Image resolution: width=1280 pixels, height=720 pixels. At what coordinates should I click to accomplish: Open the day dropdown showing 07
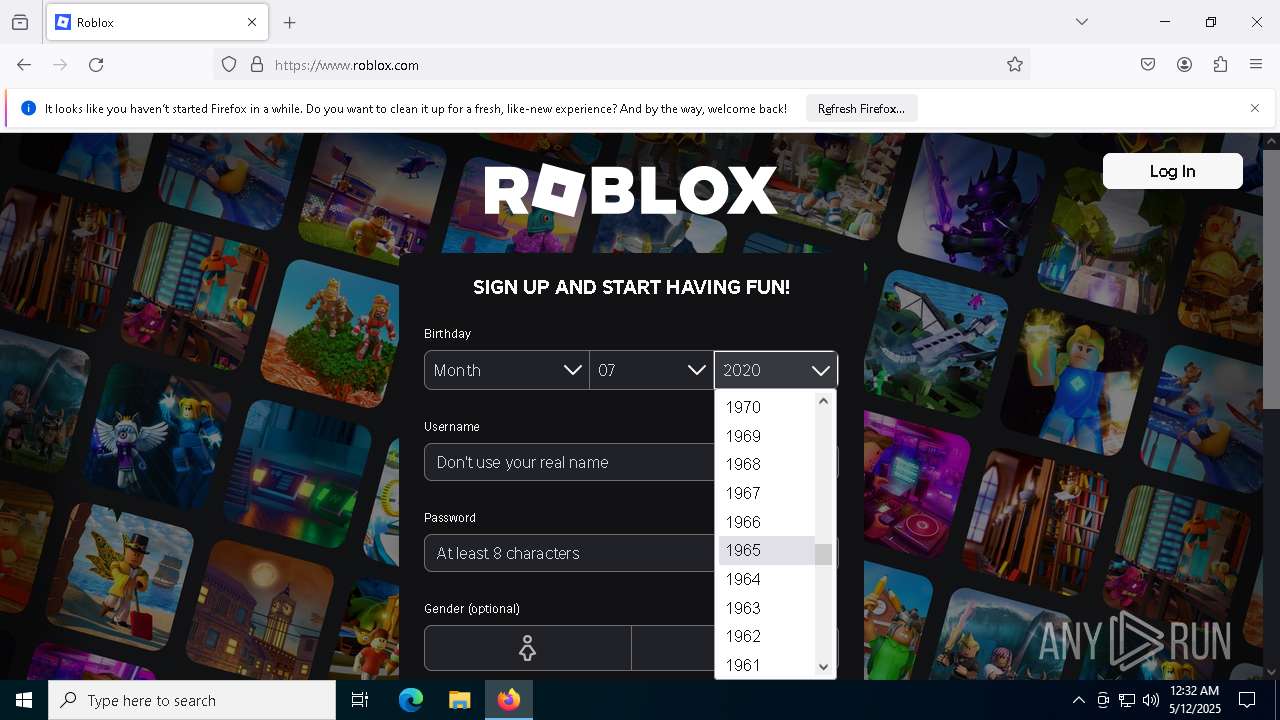pos(651,370)
